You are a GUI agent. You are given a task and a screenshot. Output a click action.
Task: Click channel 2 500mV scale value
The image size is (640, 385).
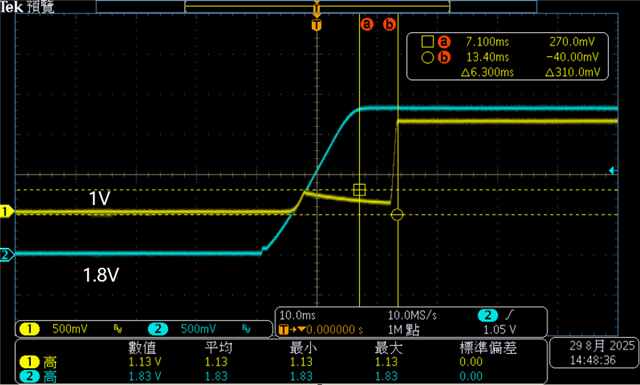198,329
